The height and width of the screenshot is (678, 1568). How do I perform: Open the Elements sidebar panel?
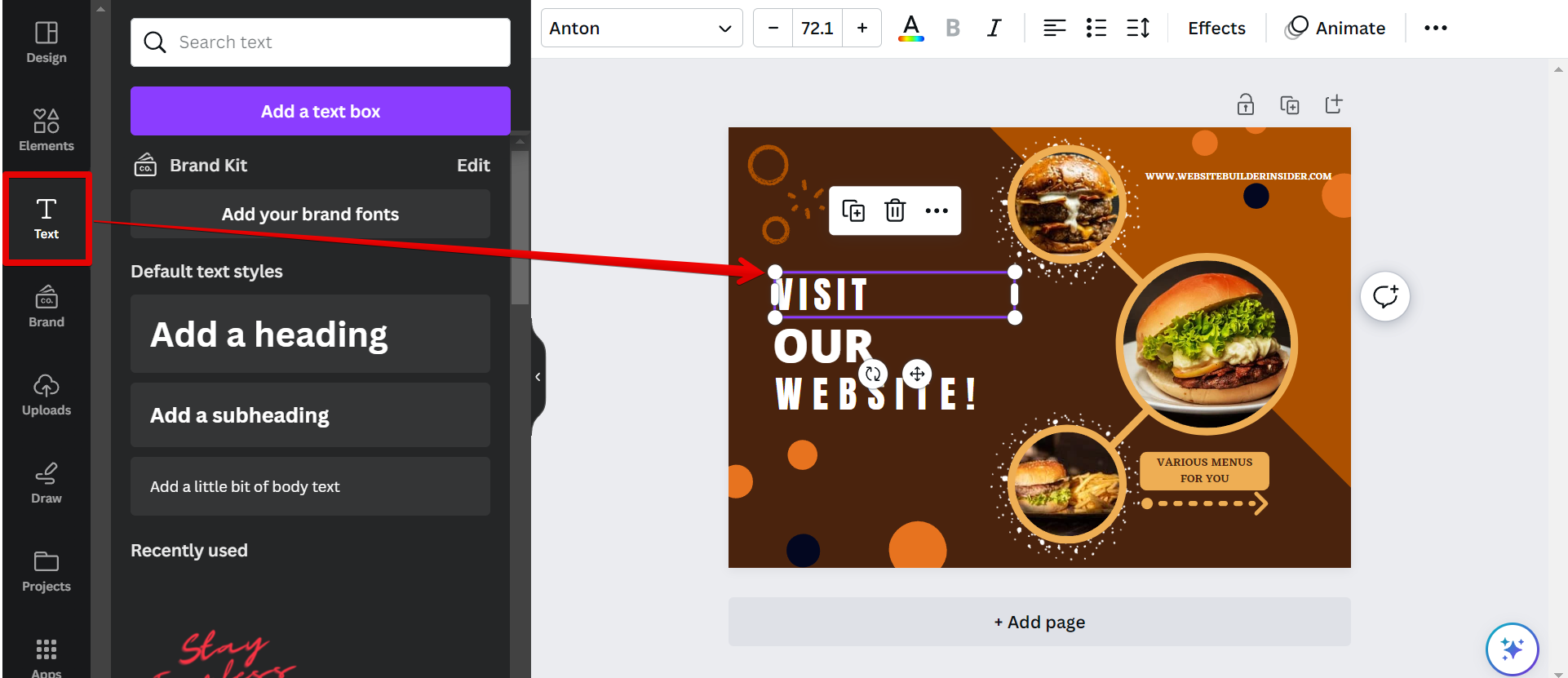[x=47, y=131]
